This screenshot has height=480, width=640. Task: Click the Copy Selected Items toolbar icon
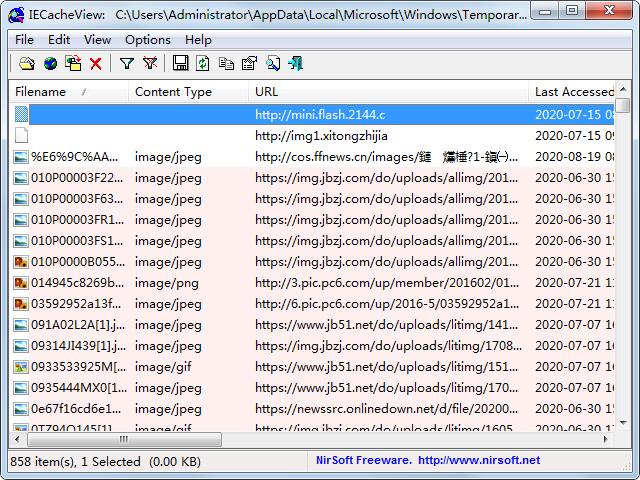[226, 64]
